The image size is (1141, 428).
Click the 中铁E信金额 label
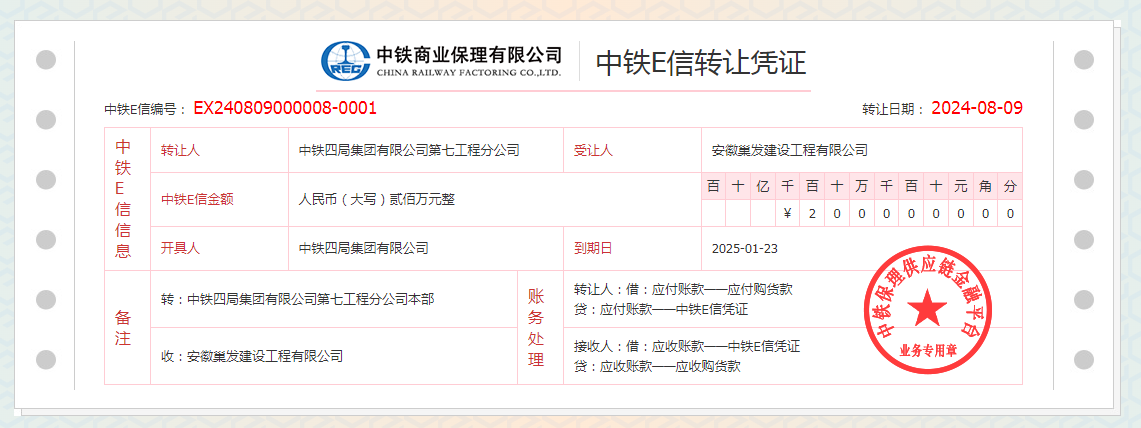click(x=197, y=199)
